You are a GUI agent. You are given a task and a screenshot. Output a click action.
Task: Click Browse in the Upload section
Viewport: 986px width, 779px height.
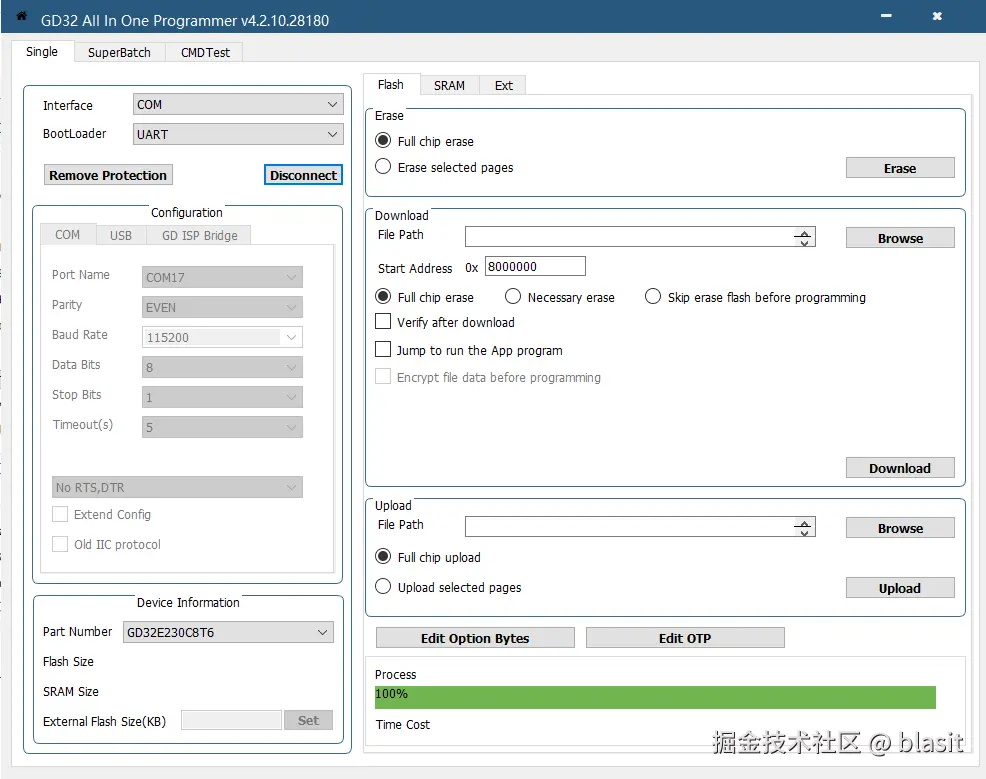point(900,528)
